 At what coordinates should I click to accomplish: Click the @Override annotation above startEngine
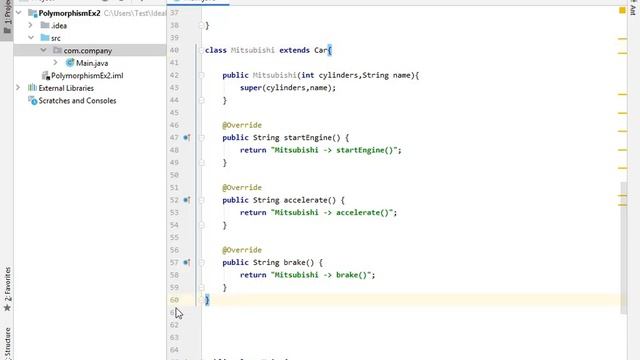pos(242,125)
